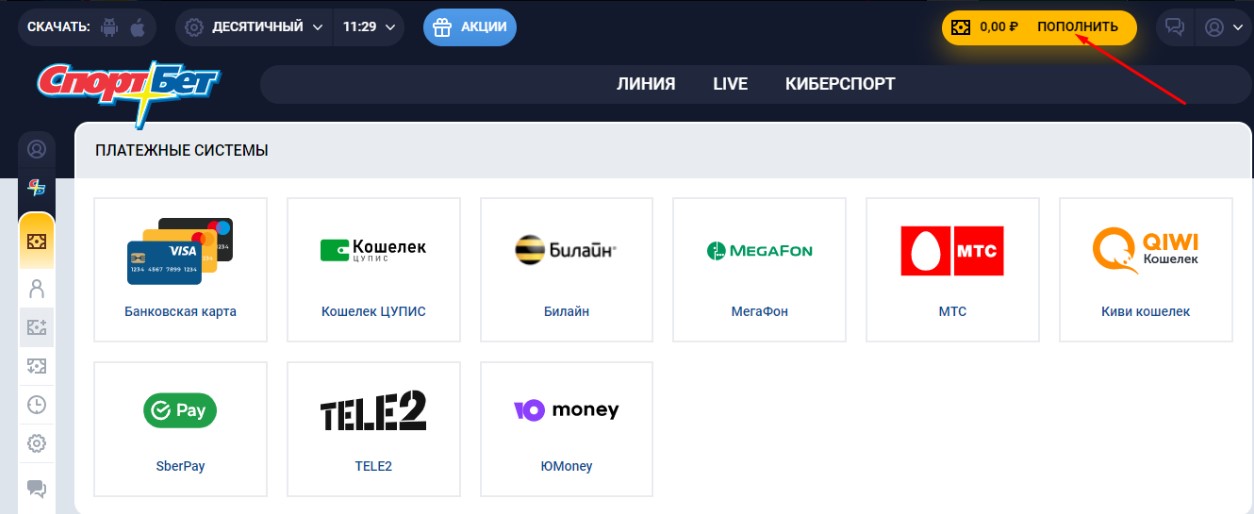
Task: Click the banknote withdrawal arrow sidebar icon
Action: tap(37, 366)
